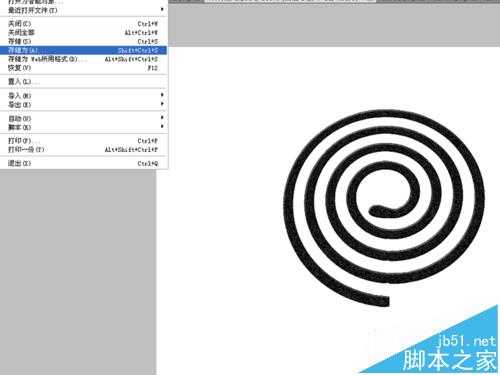Open the 导出 (Export) submenu

coord(83,105)
